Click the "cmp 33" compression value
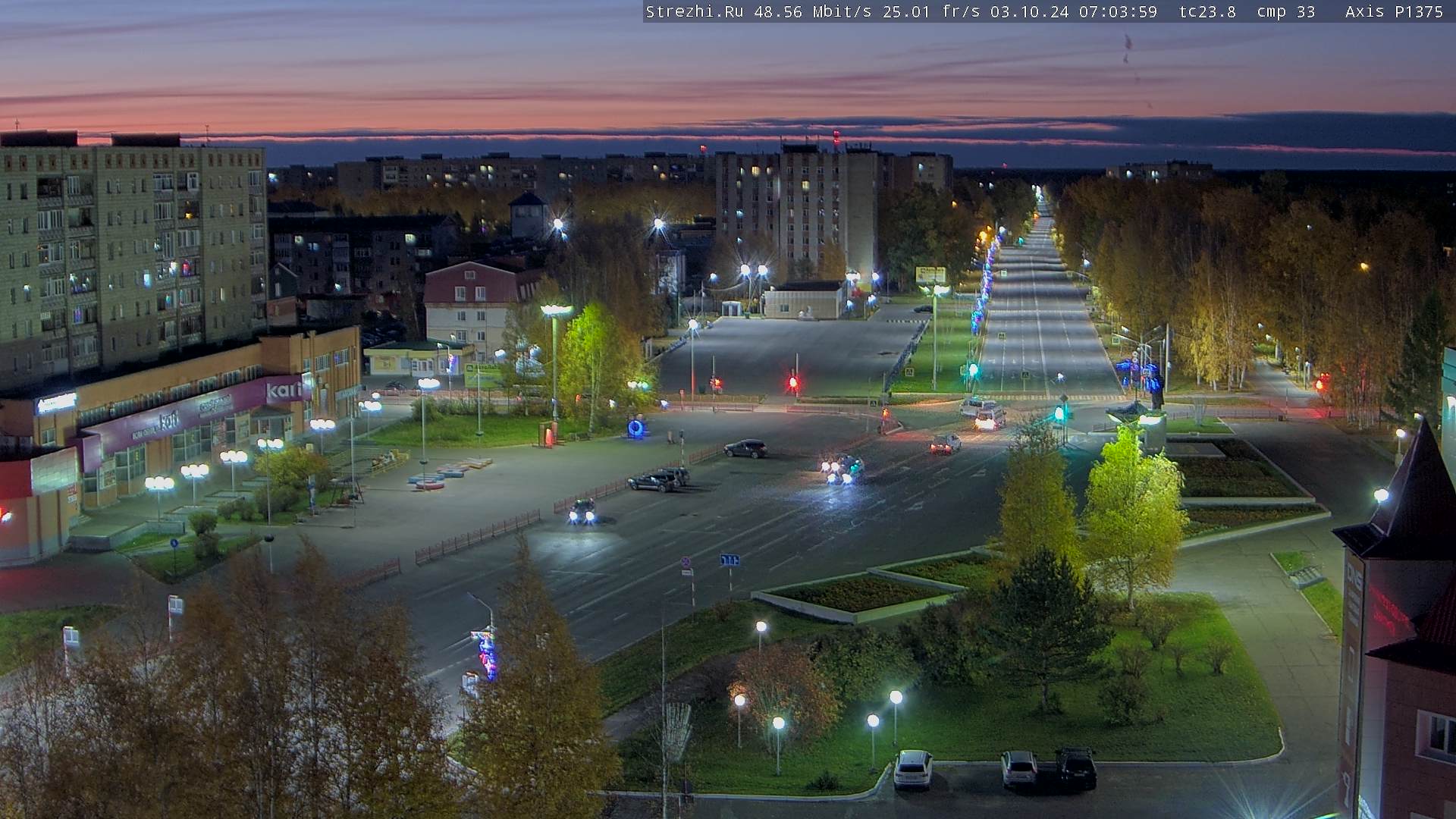The image size is (1456, 819). pyautogui.click(x=1286, y=11)
